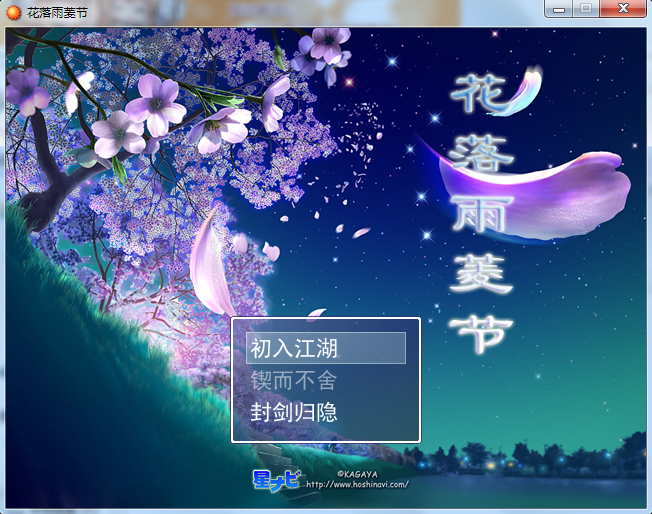The image size is (652, 514).
Task: Click the http://www.hoshinavi.com/ URL text
Action: point(358,484)
